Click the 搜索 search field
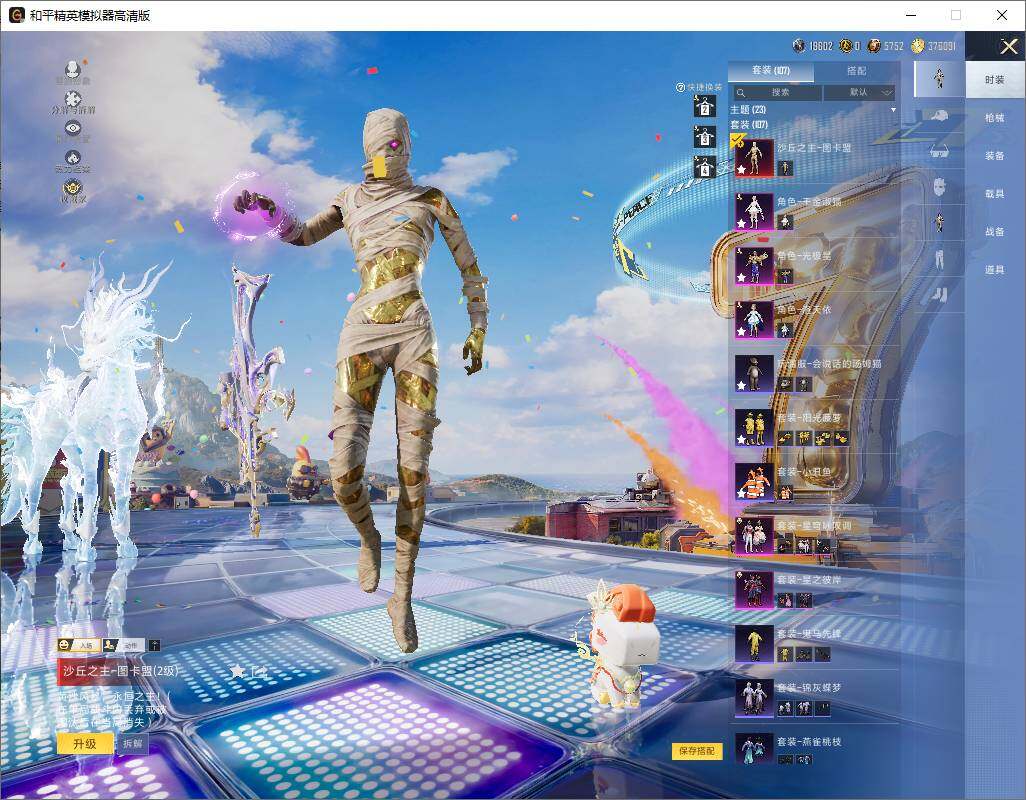This screenshot has height=800, width=1026. pos(777,93)
